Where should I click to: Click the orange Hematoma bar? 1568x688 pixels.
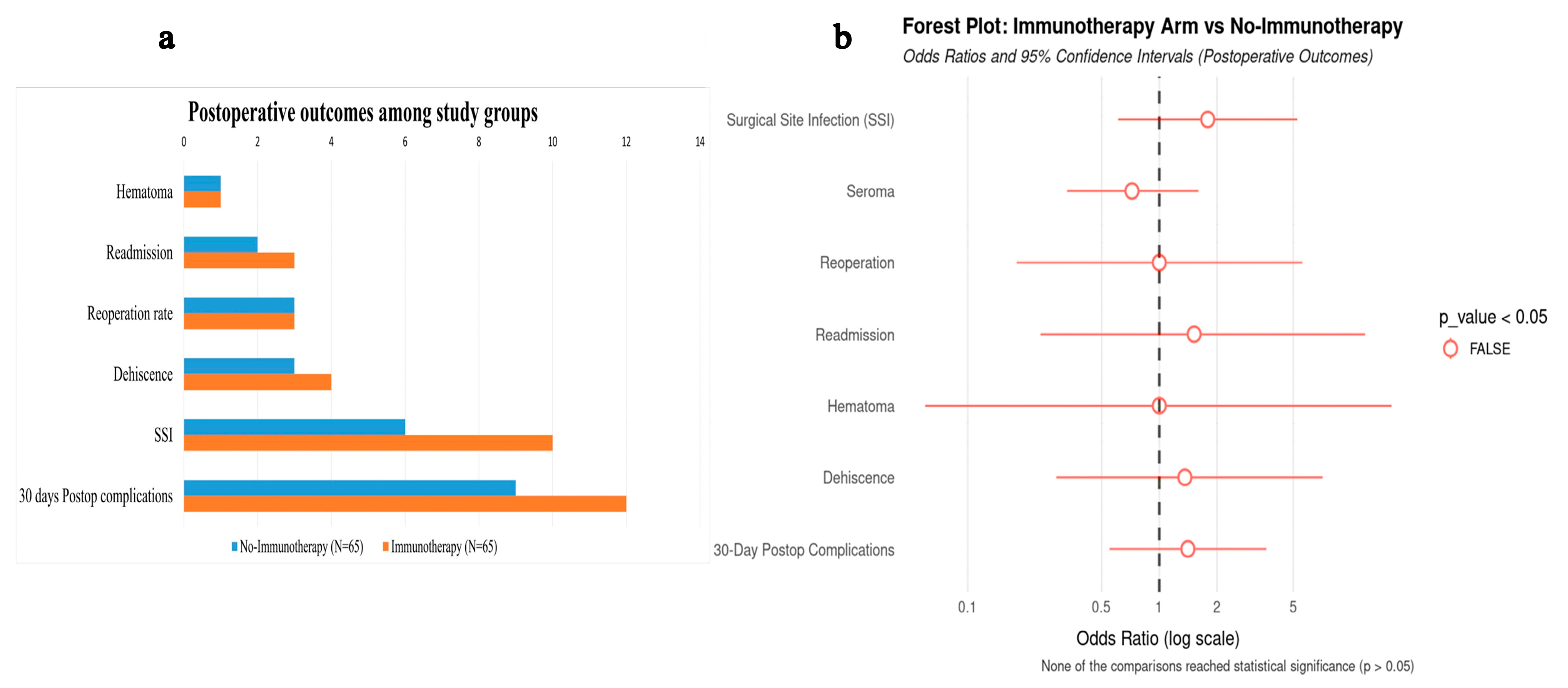tap(202, 199)
